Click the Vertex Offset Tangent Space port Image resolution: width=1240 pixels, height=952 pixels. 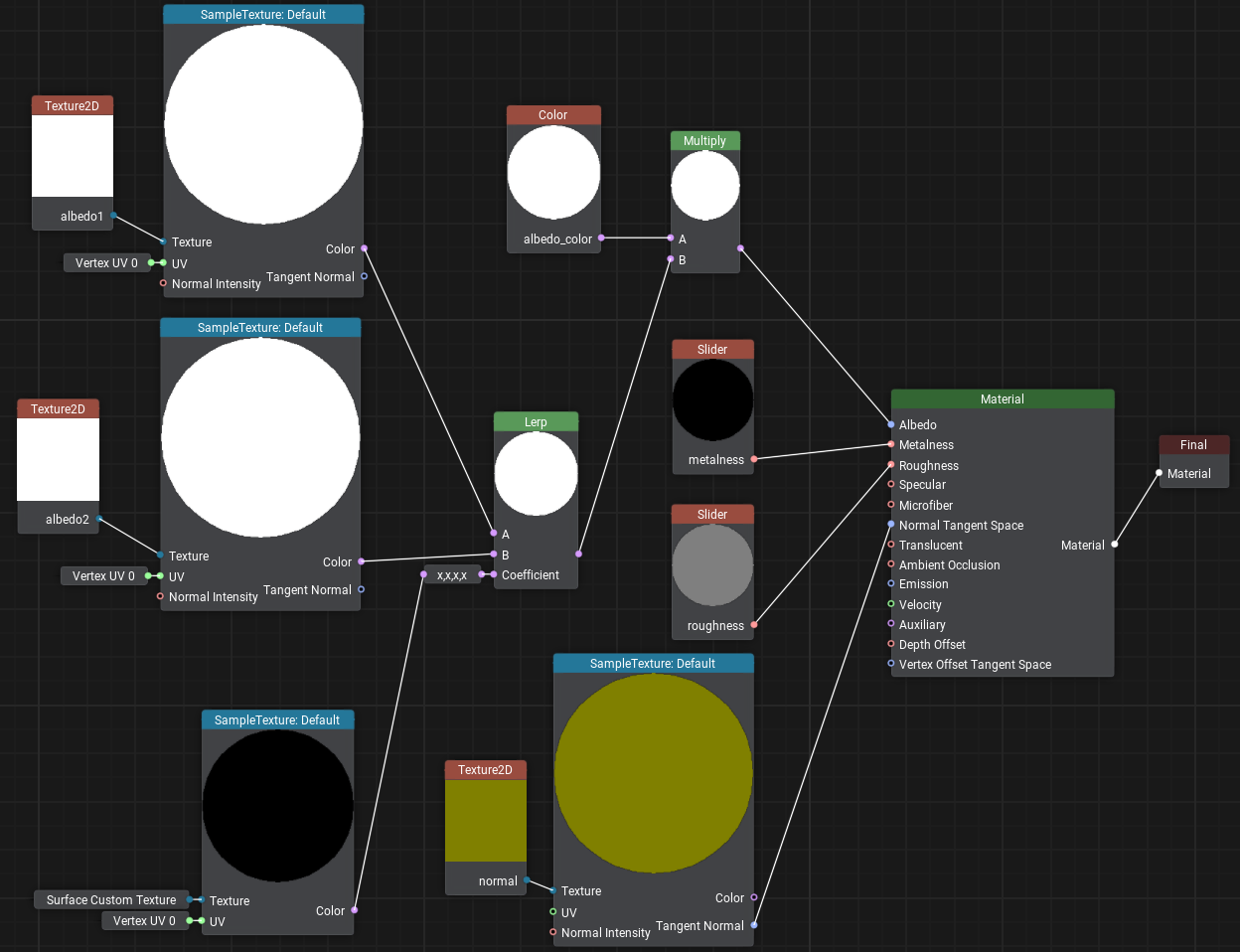tap(891, 664)
